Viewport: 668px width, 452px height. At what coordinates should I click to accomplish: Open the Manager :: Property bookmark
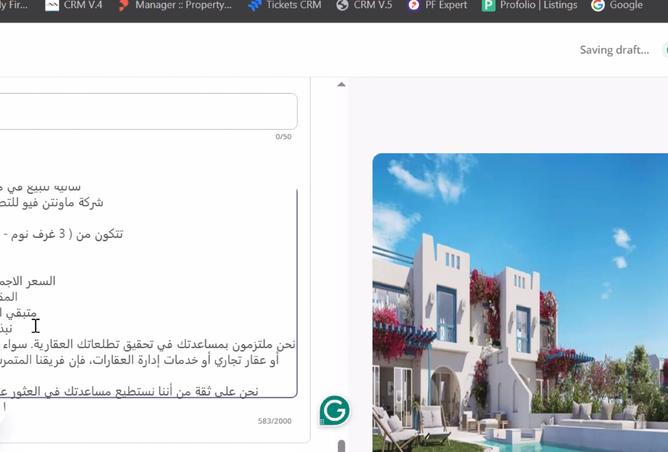(x=176, y=5)
